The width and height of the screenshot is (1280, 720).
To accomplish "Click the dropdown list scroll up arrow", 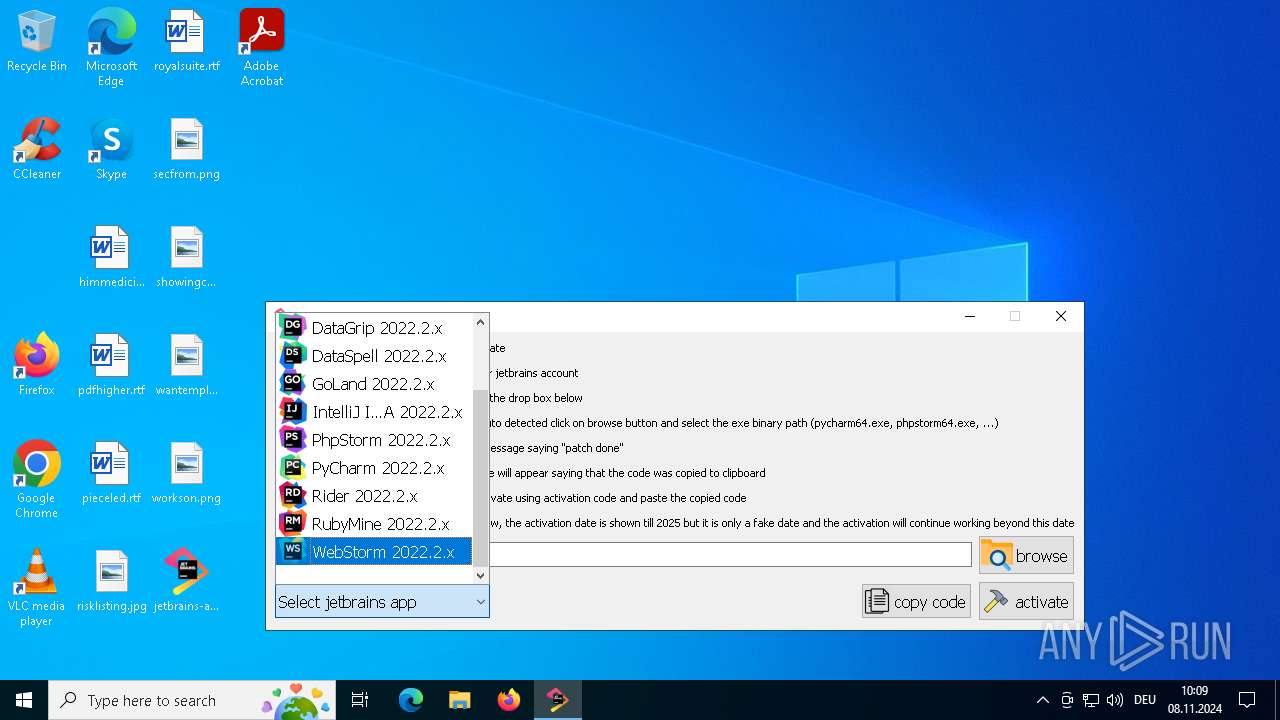I will pyautogui.click(x=480, y=322).
